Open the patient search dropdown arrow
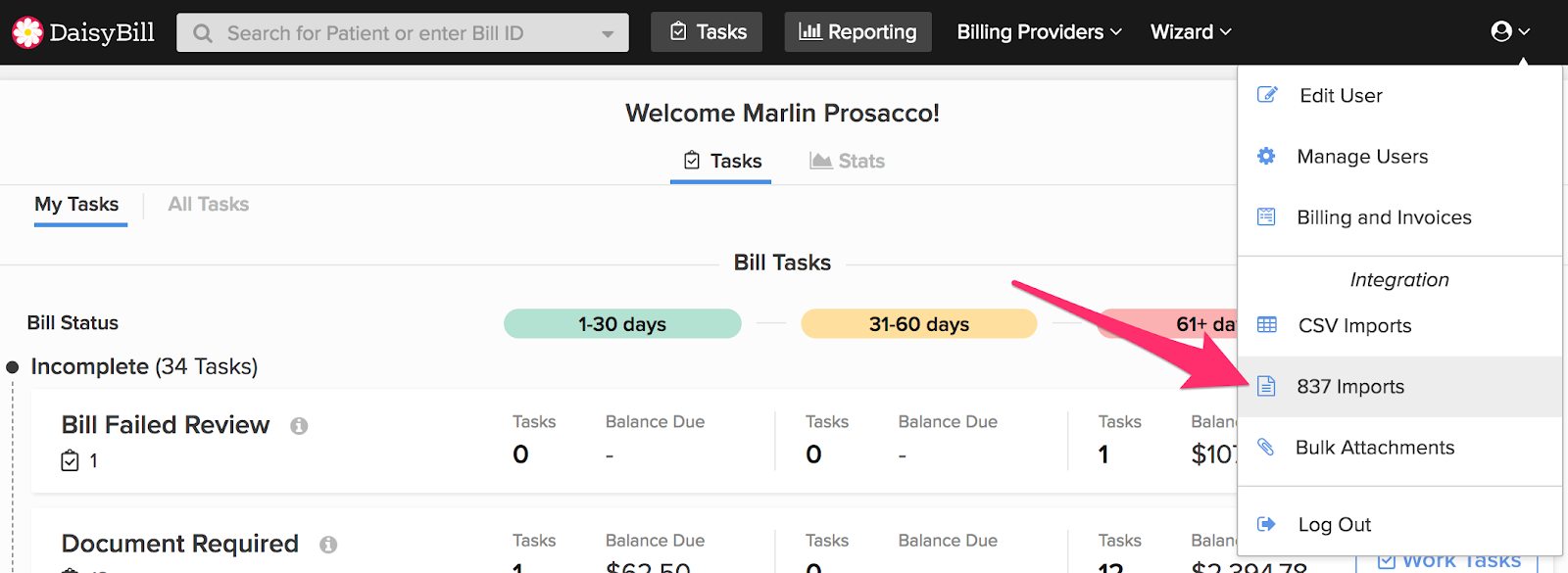The image size is (1568, 573). [x=608, y=33]
